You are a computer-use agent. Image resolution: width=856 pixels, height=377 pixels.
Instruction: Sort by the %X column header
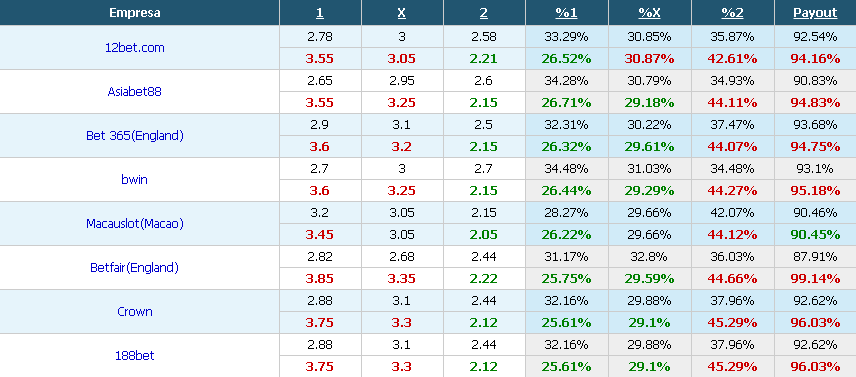(x=649, y=13)
